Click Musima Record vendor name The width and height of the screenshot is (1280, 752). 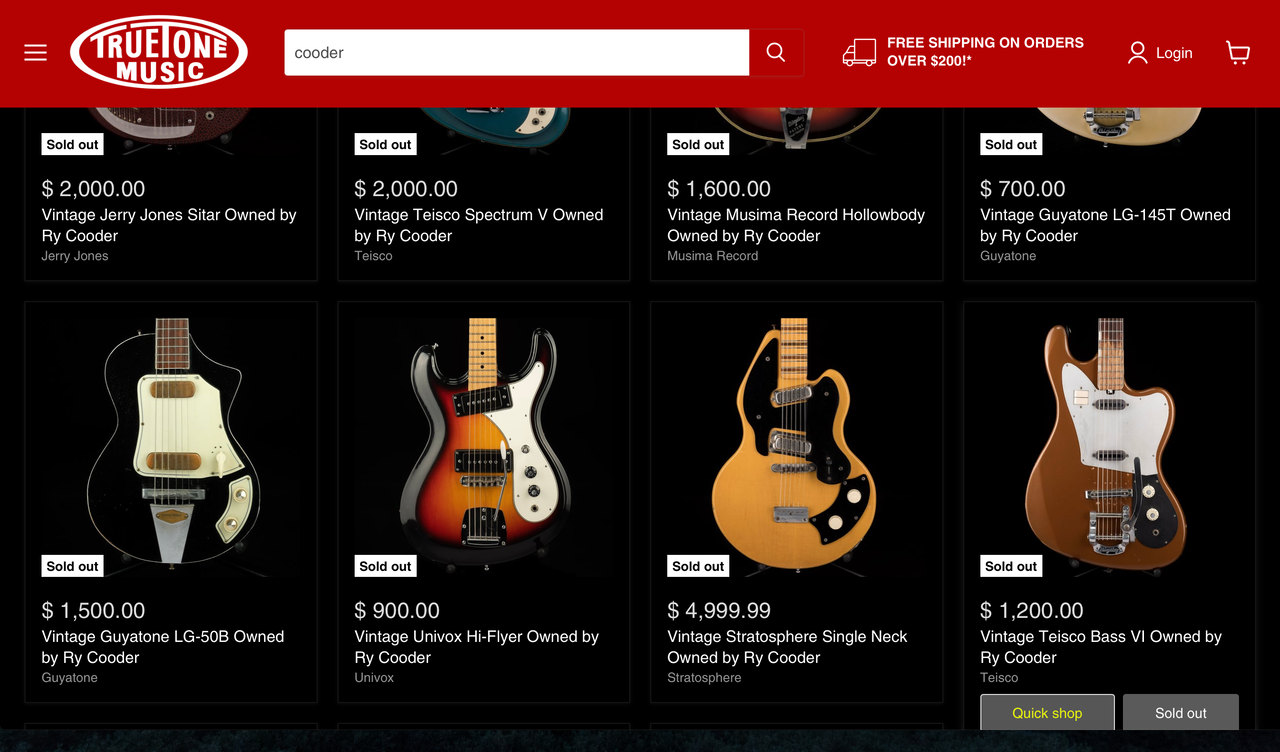713,256
